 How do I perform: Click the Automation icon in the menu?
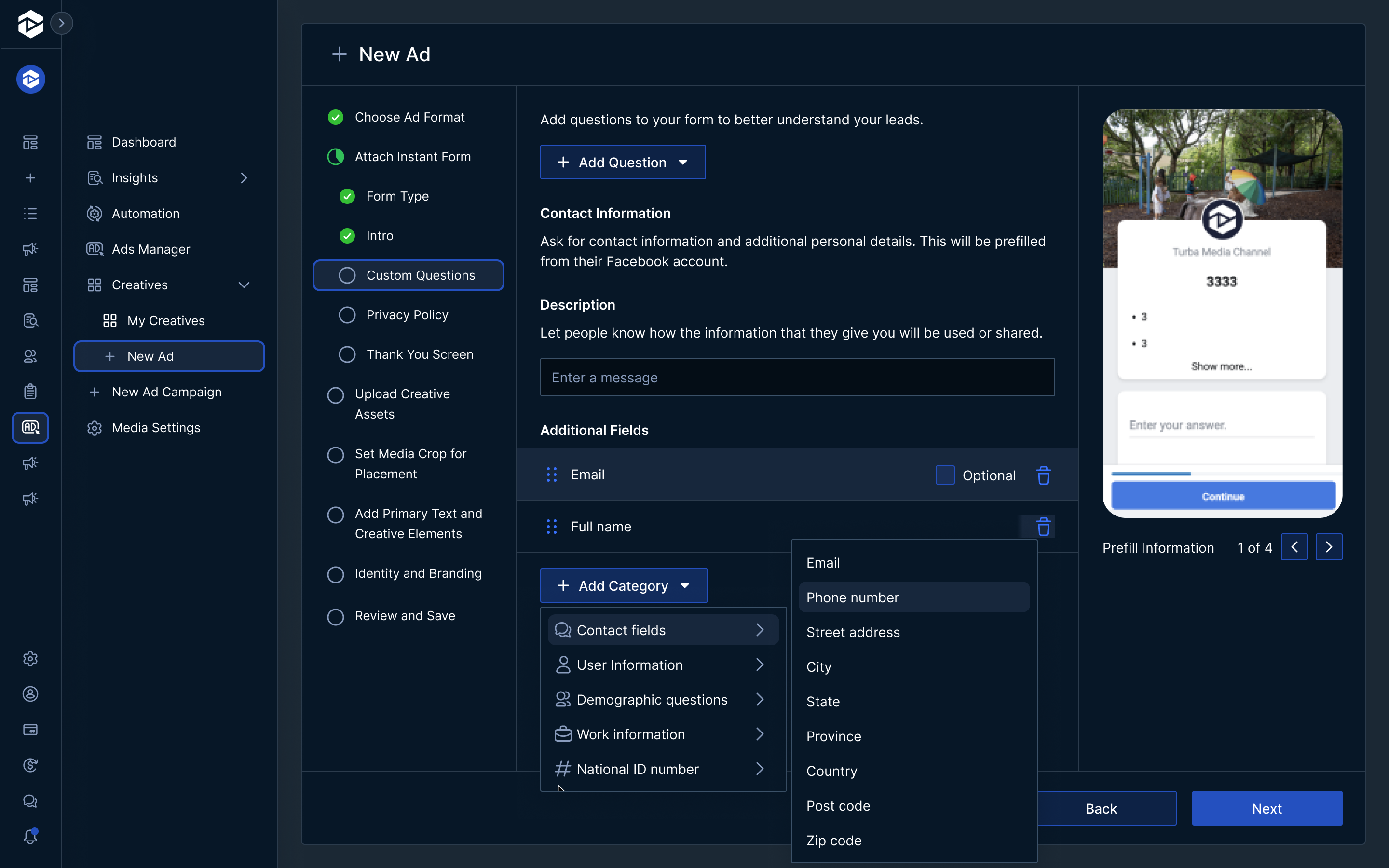tap(94, 214)
